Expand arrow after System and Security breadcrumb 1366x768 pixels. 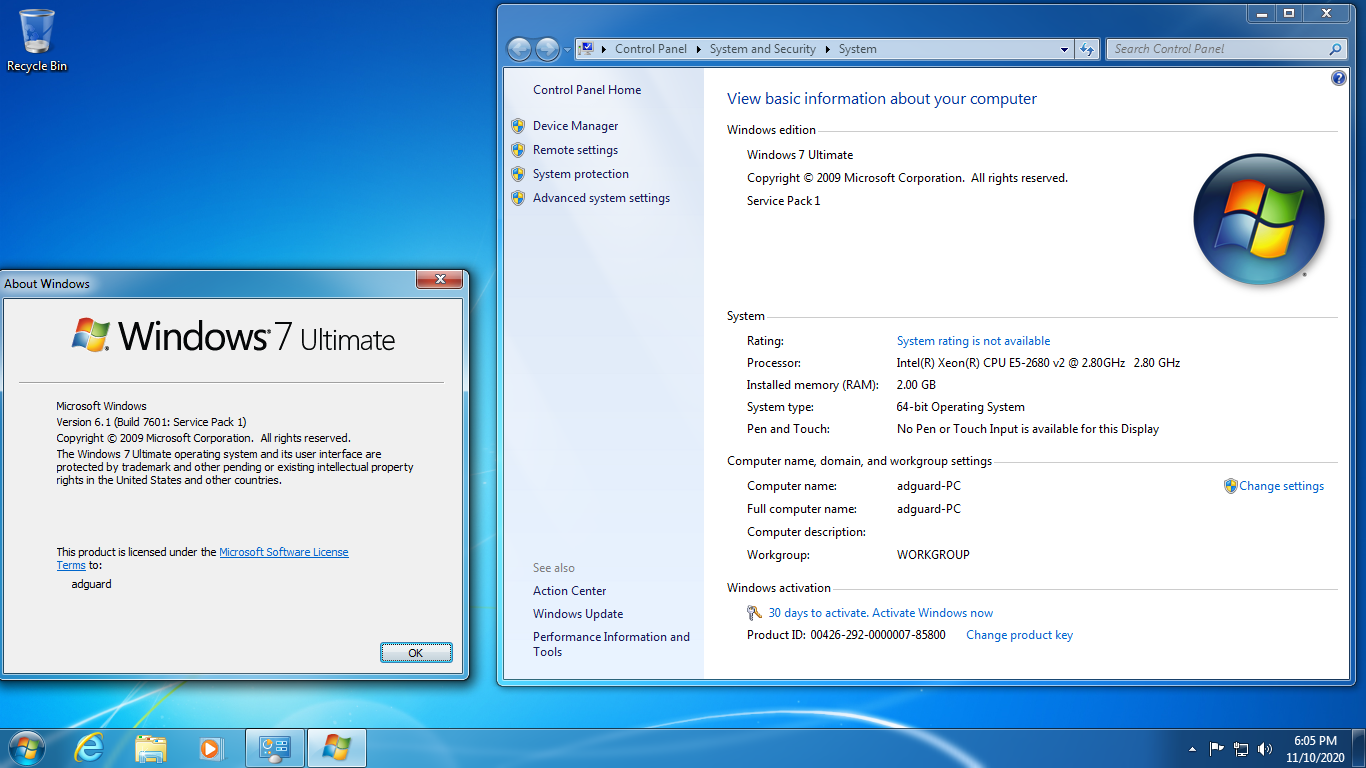click(827, 49)
